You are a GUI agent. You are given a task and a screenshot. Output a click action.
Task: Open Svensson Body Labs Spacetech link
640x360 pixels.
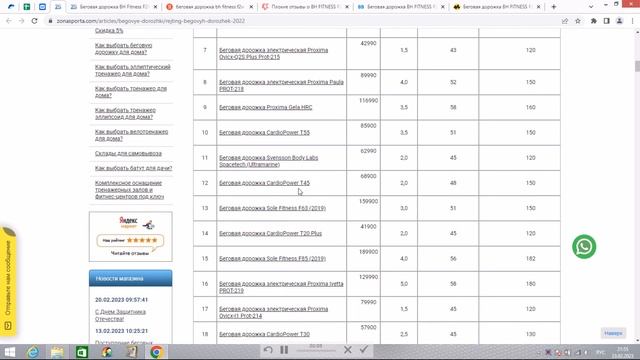269,161
